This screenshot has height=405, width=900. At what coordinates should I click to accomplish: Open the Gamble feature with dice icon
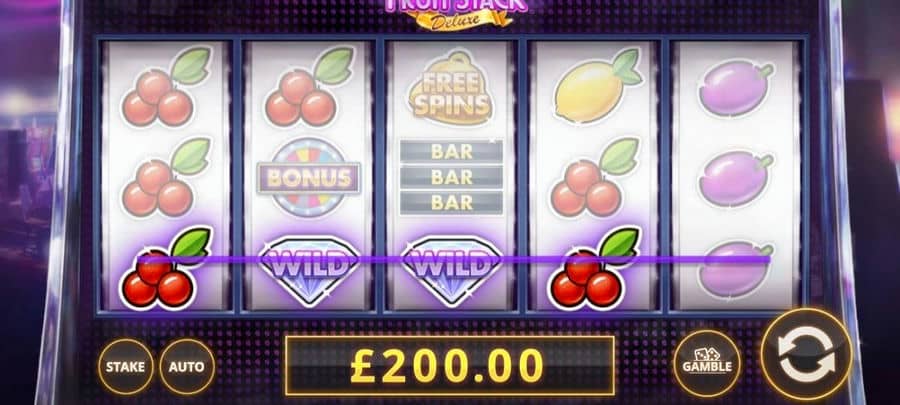(707, 363)
